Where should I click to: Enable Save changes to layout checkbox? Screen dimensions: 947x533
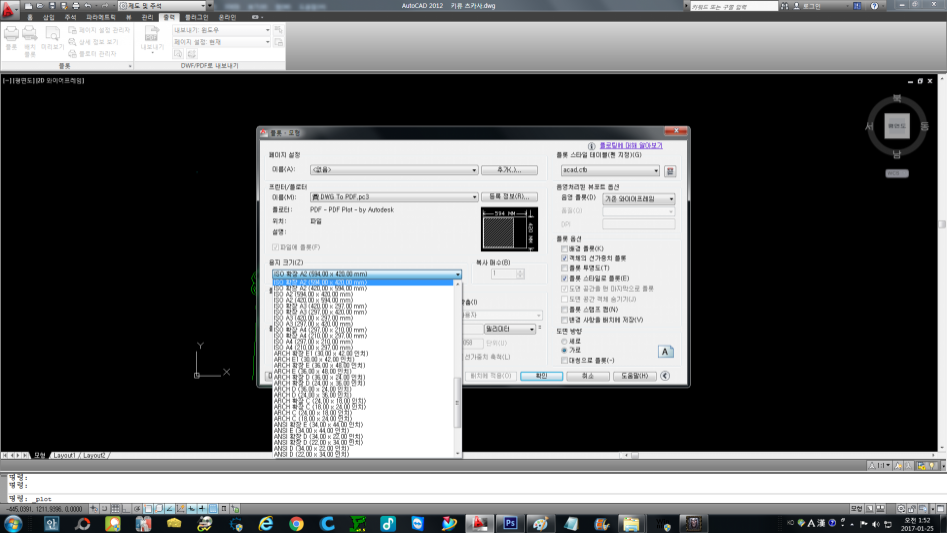pos(565,320)
